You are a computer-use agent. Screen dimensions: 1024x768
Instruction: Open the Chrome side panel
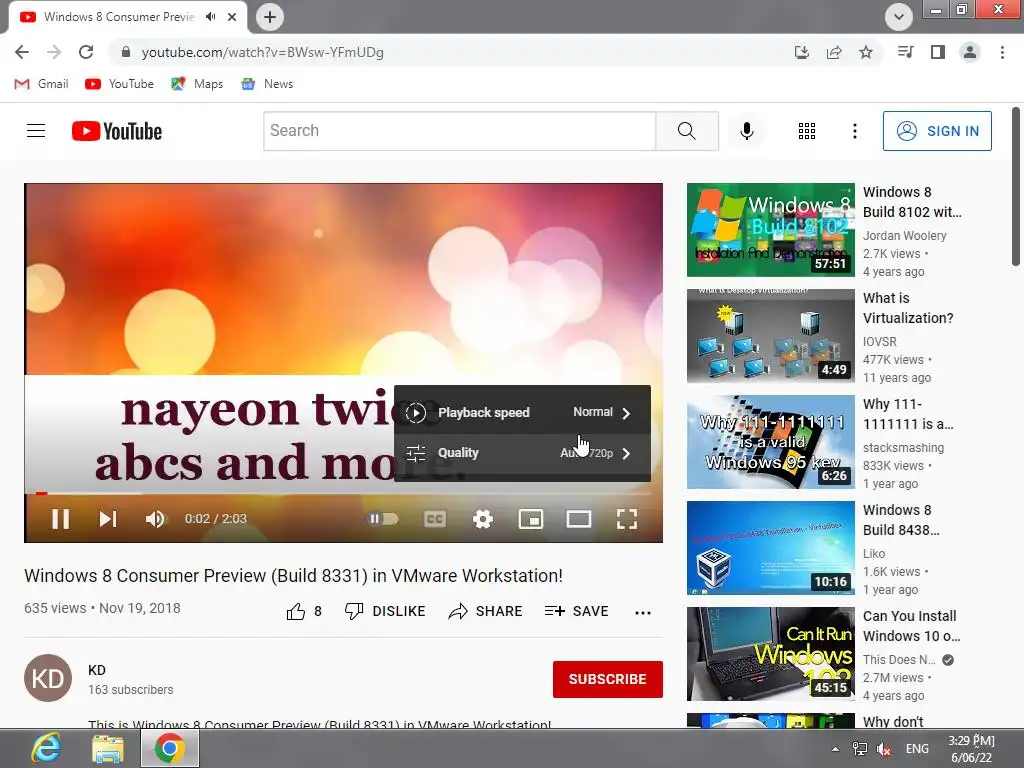point(938,52)
